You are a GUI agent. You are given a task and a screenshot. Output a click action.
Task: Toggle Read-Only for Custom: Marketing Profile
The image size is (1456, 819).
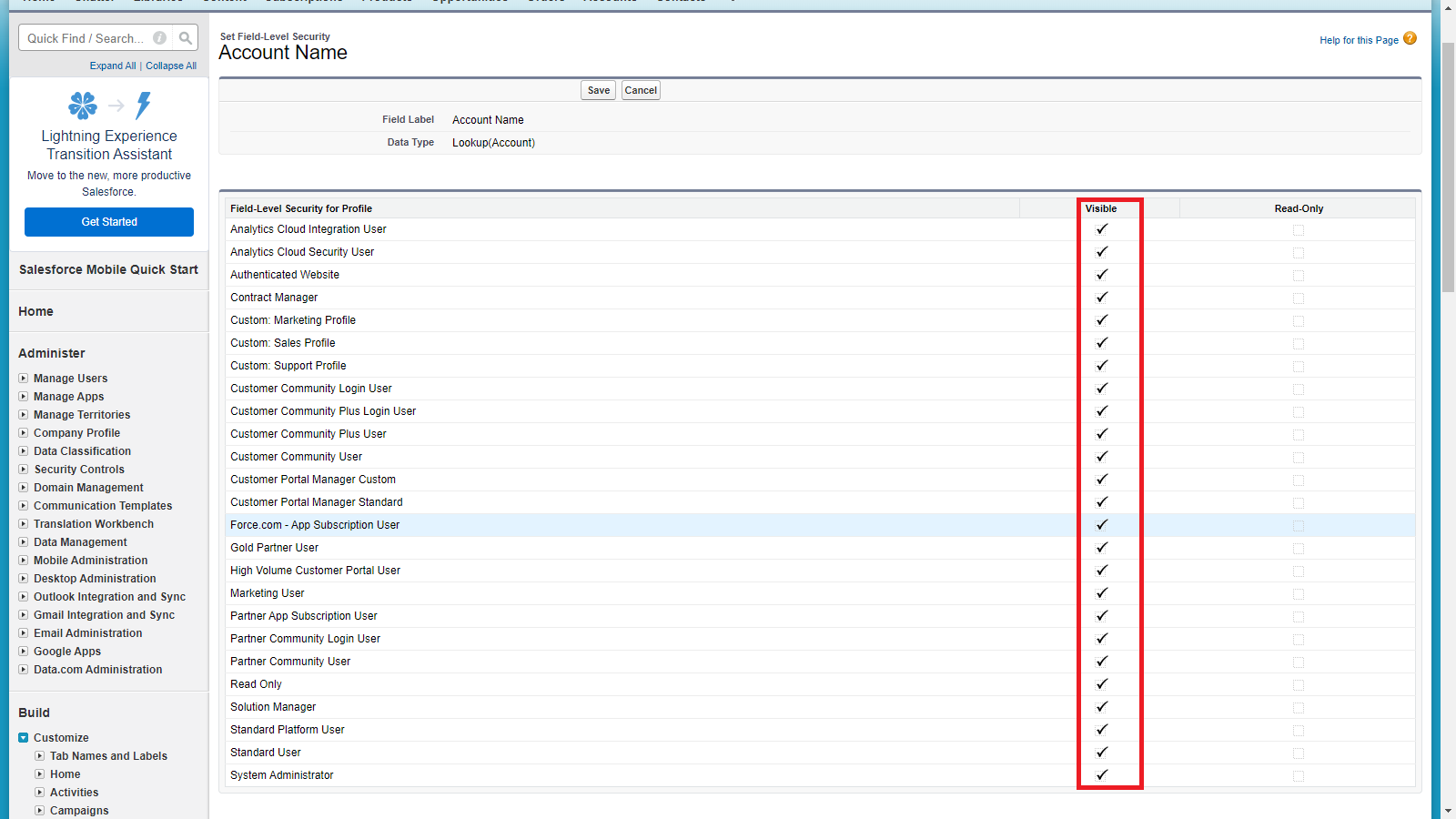[1299, 321]
